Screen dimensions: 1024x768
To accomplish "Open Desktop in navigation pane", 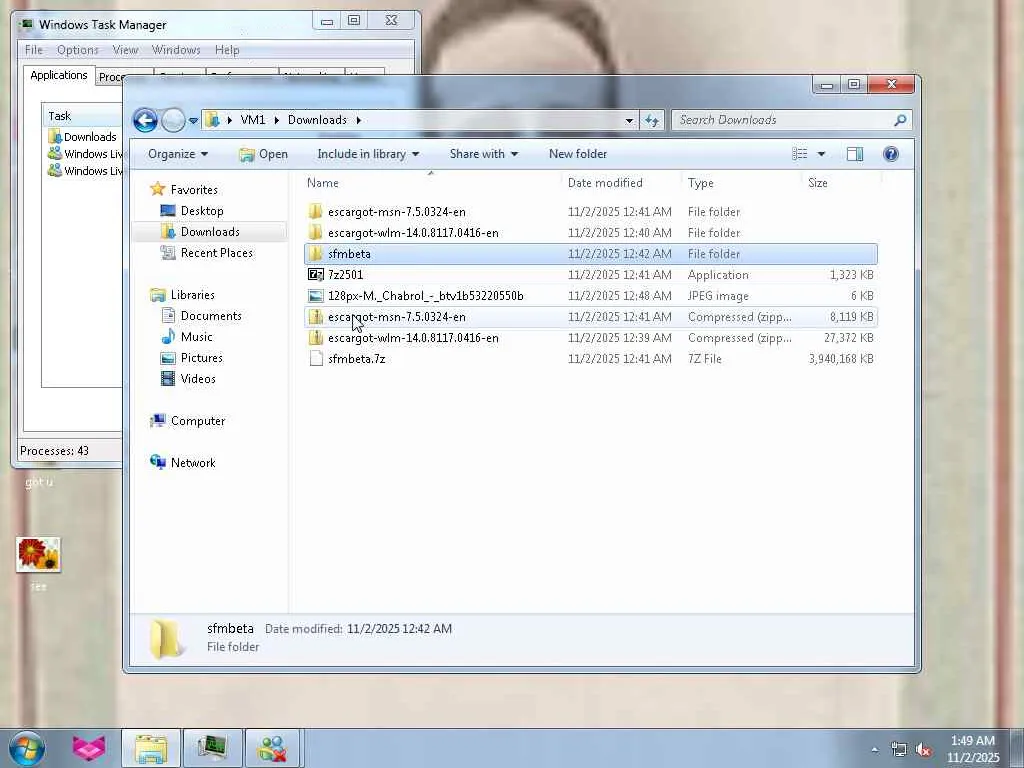I will click(201, 211).
